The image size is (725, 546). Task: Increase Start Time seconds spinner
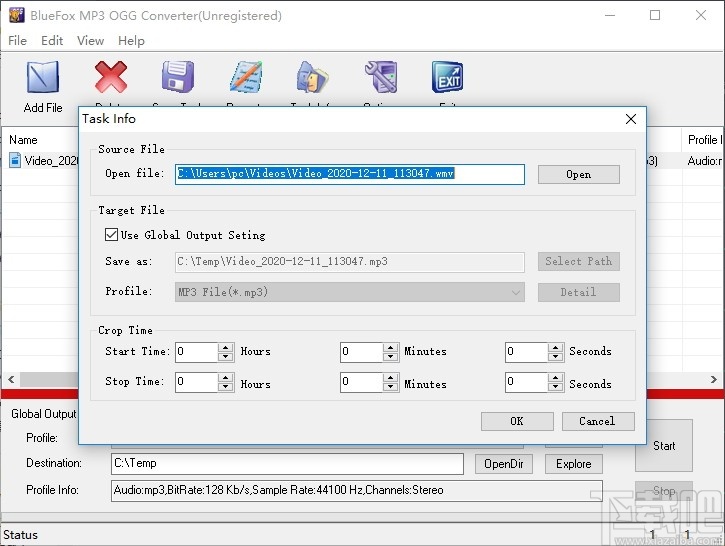555,348
